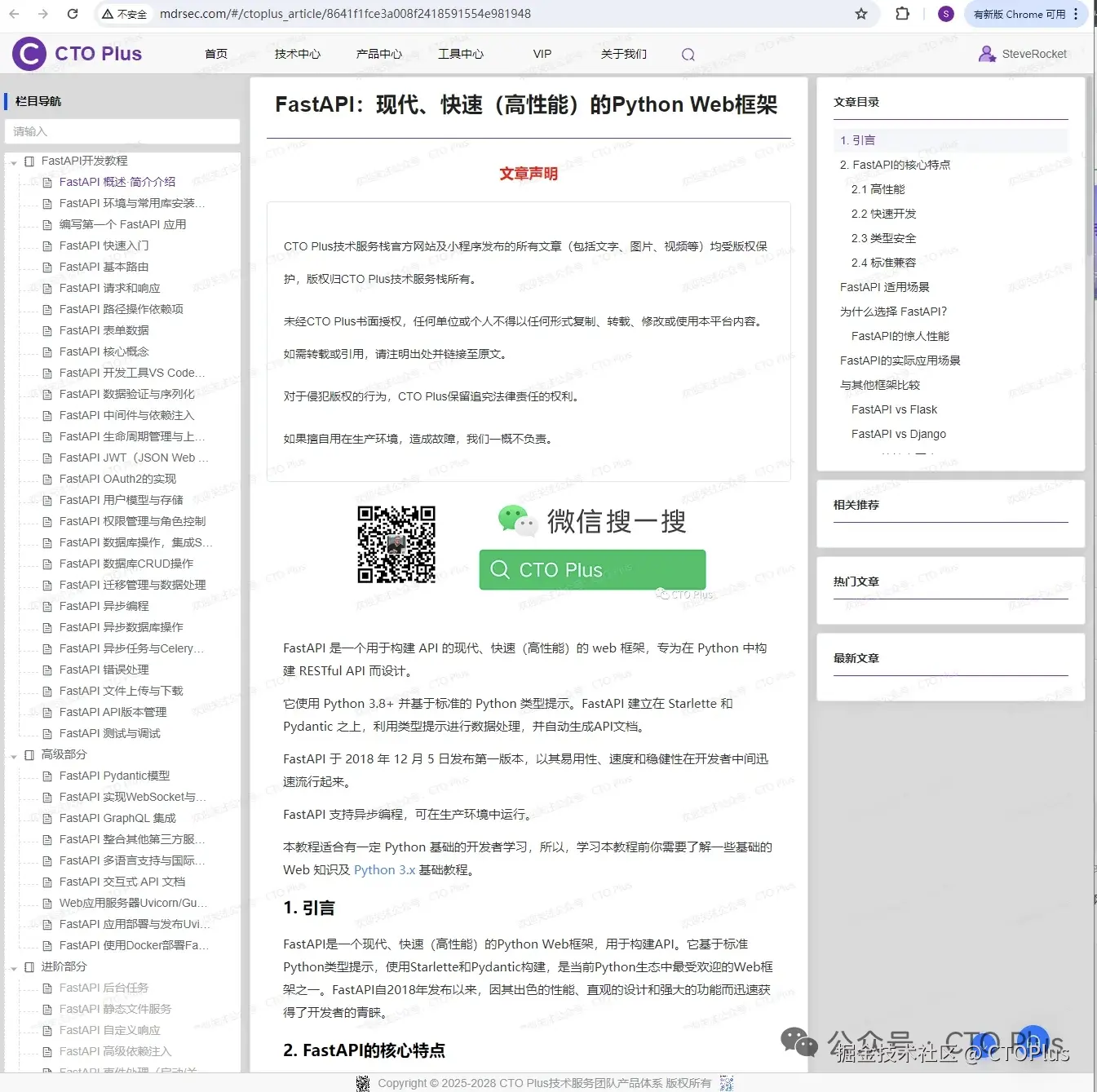Open the Python 3.x link in the article
Image resolution: width=1097 pixels, height=1092 pixels.
click(384, 869)
